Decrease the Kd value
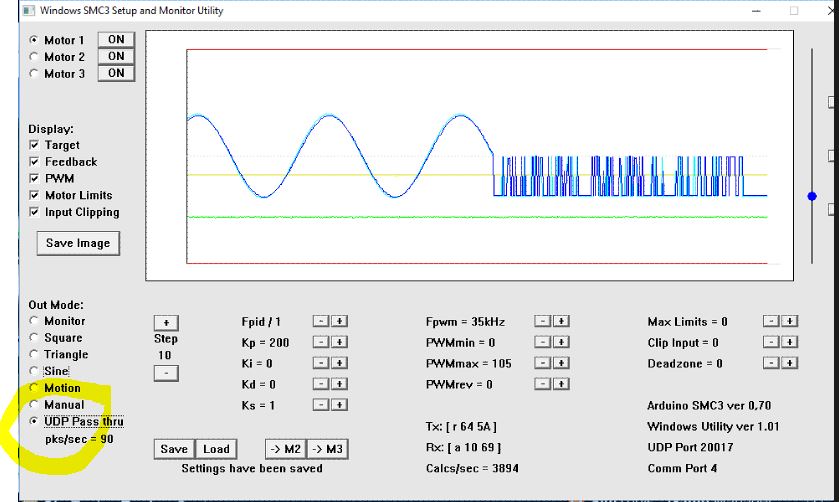The image size is (839, 502). click(321, 384)
